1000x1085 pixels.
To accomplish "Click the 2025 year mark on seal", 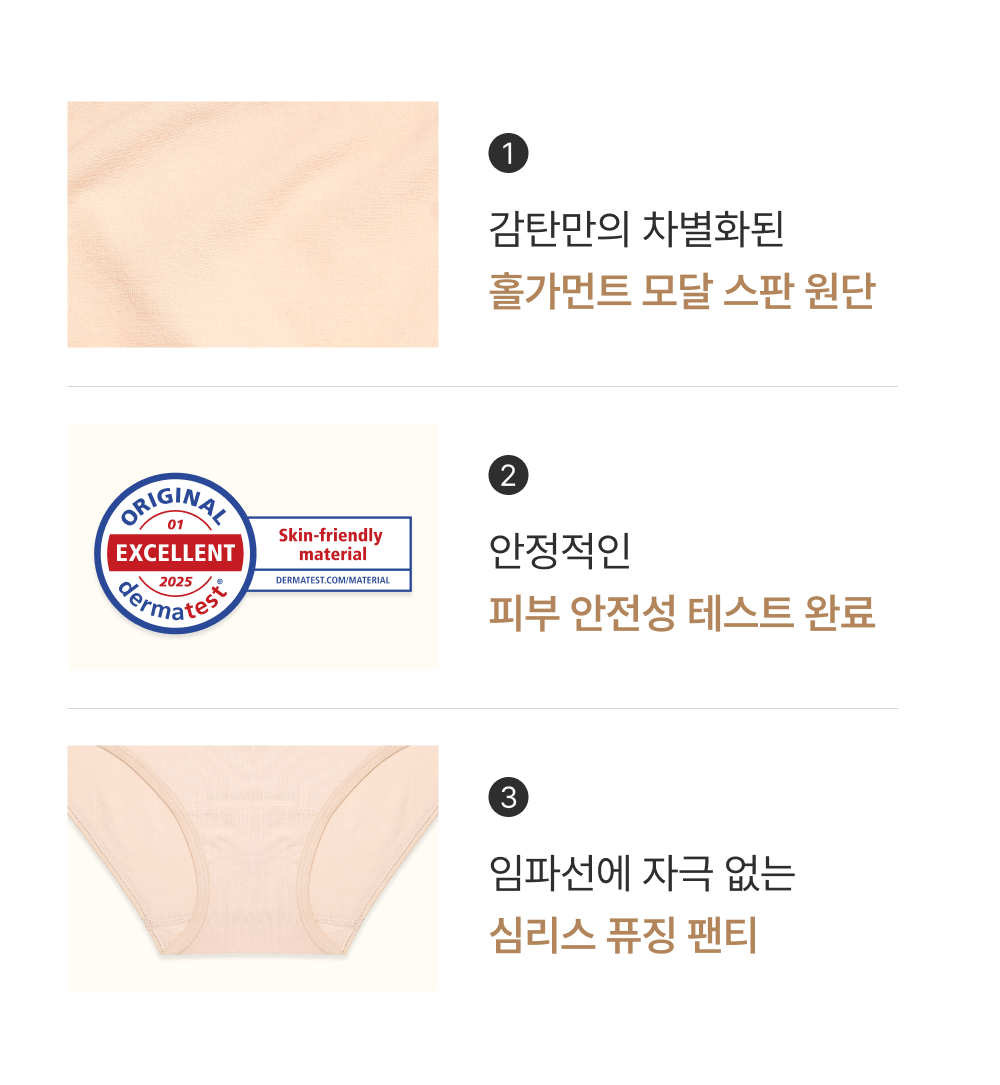I will click(x=175, y=582).
